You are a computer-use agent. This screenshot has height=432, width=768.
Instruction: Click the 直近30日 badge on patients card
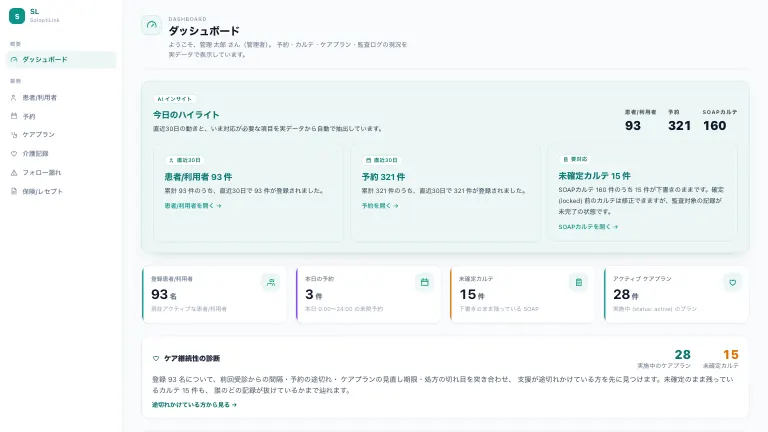coord(185,160)
